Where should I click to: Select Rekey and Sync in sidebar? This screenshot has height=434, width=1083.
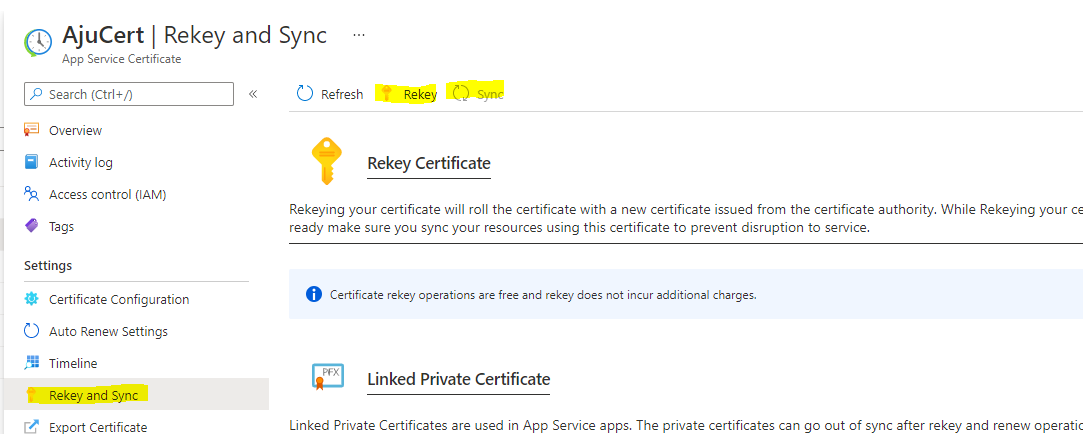pos(93,395)
